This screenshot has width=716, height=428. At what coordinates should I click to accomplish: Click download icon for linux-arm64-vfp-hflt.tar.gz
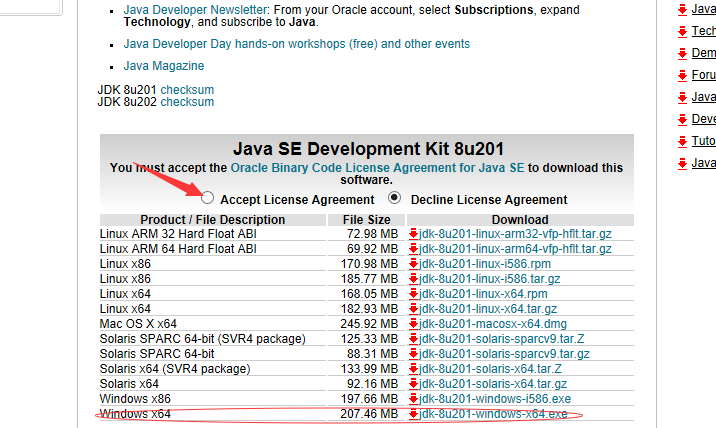pos(414,249)
